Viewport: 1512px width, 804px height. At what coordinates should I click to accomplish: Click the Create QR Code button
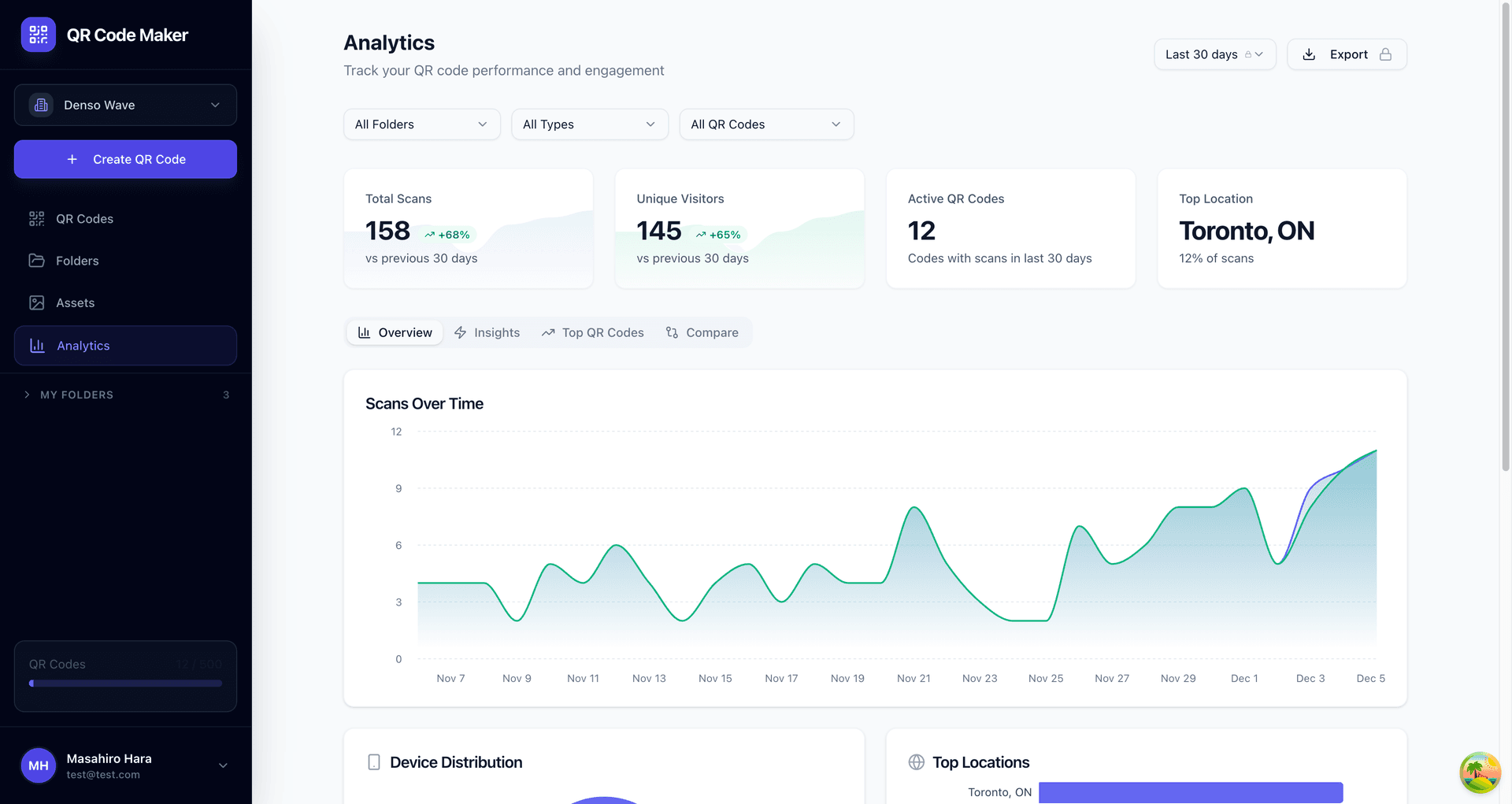125,159
